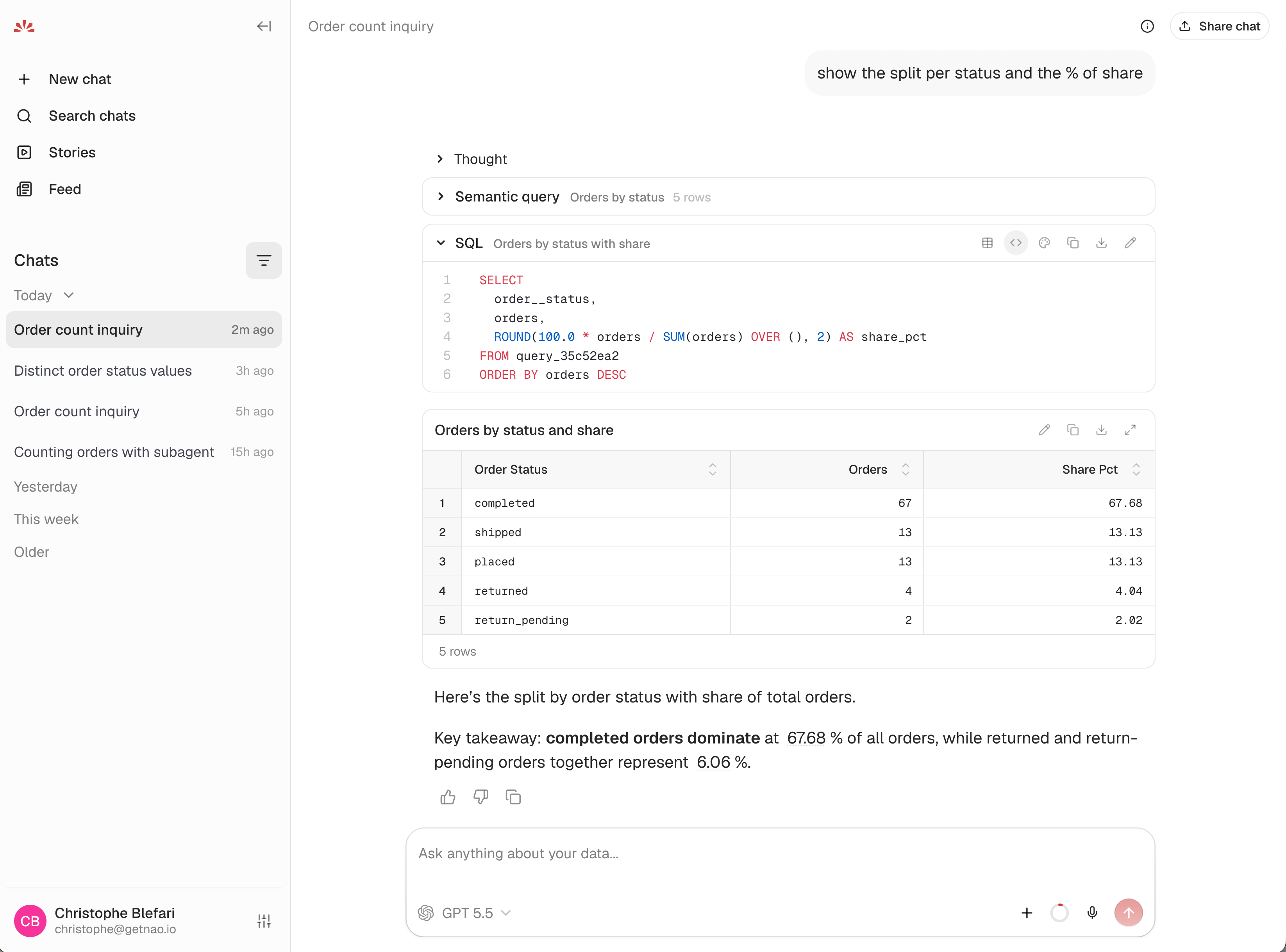
Task: Switch SQL block to code view
Action: pyautogui.click(x=1016, y=243)
